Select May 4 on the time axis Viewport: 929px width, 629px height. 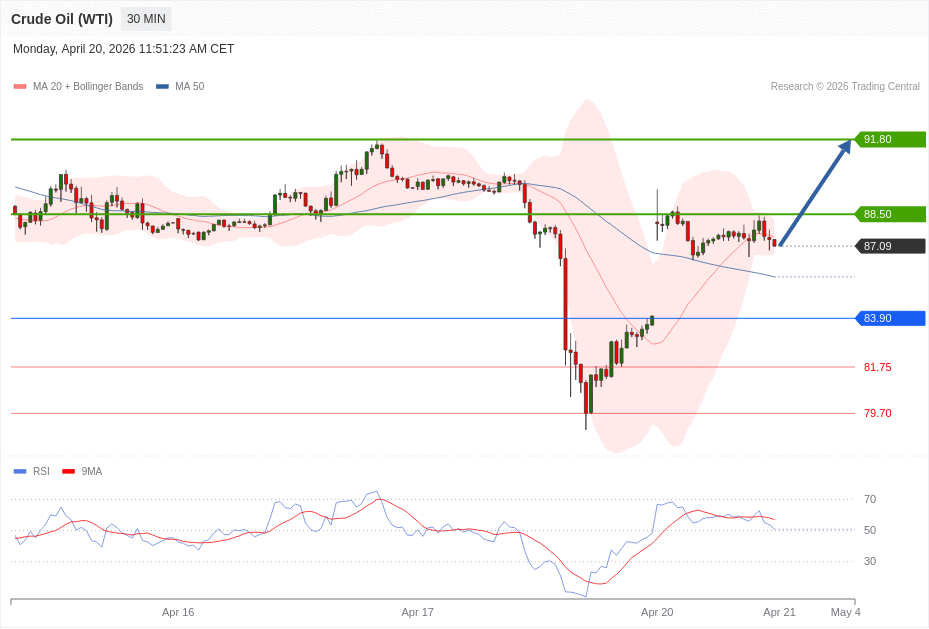(x=845, y=612)
